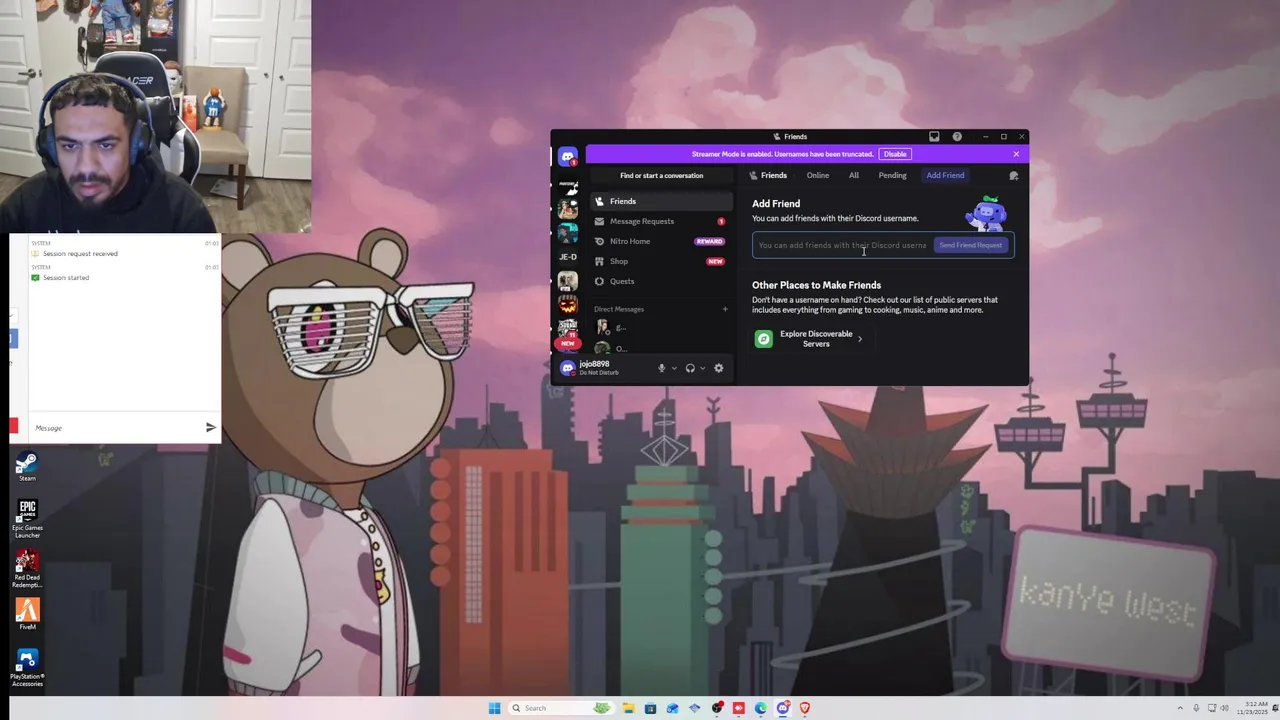Select 'Session request received' log entry
Image resolution: width=1280 pixels, height=720 pixels.
pos(80,254)
